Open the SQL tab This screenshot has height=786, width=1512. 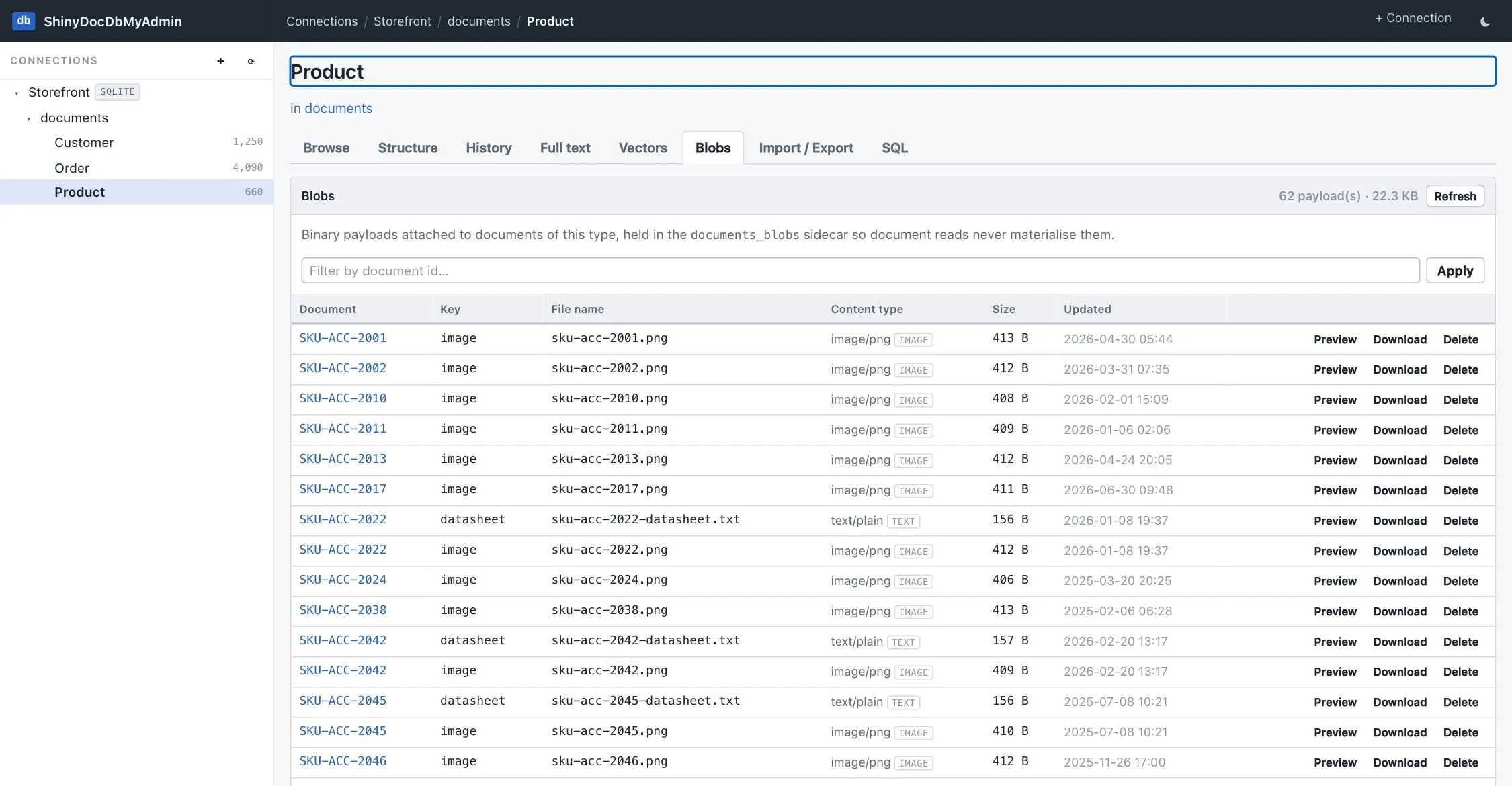pyautogui.click(x=894, y=148)
